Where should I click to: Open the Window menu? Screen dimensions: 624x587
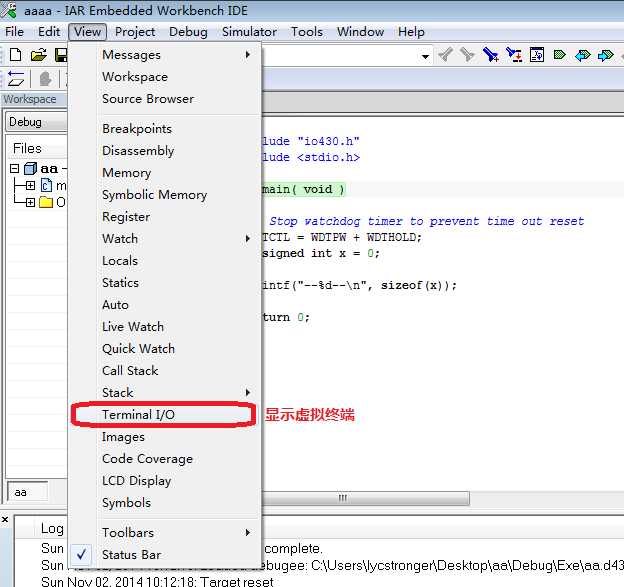pos(361,31)
